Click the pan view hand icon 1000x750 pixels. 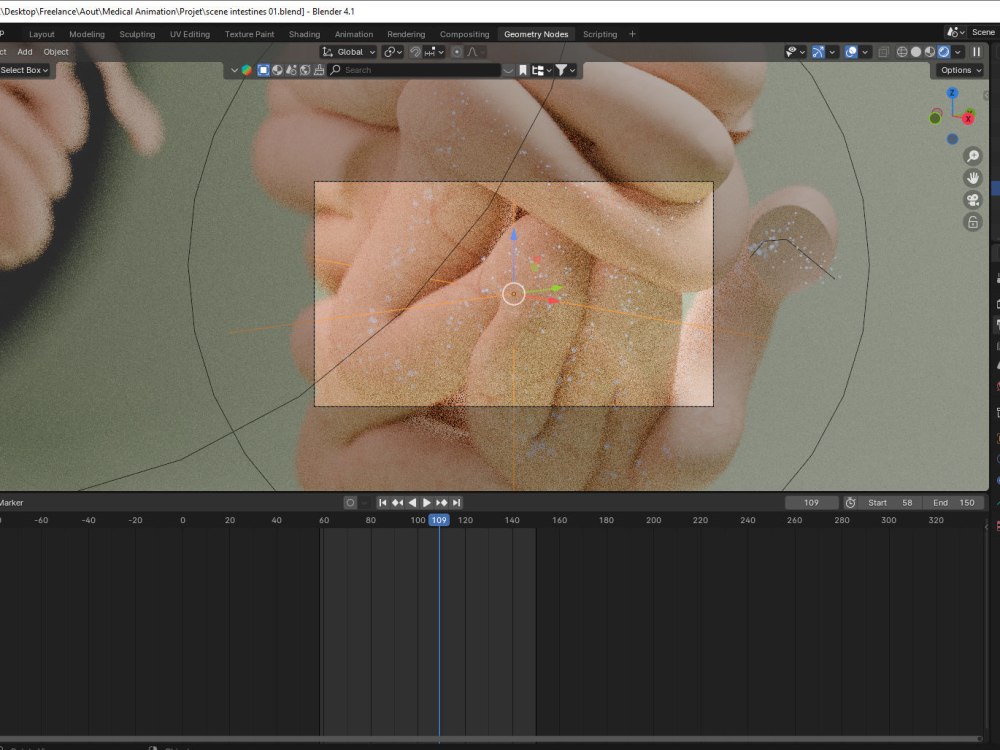click(973, 178)
